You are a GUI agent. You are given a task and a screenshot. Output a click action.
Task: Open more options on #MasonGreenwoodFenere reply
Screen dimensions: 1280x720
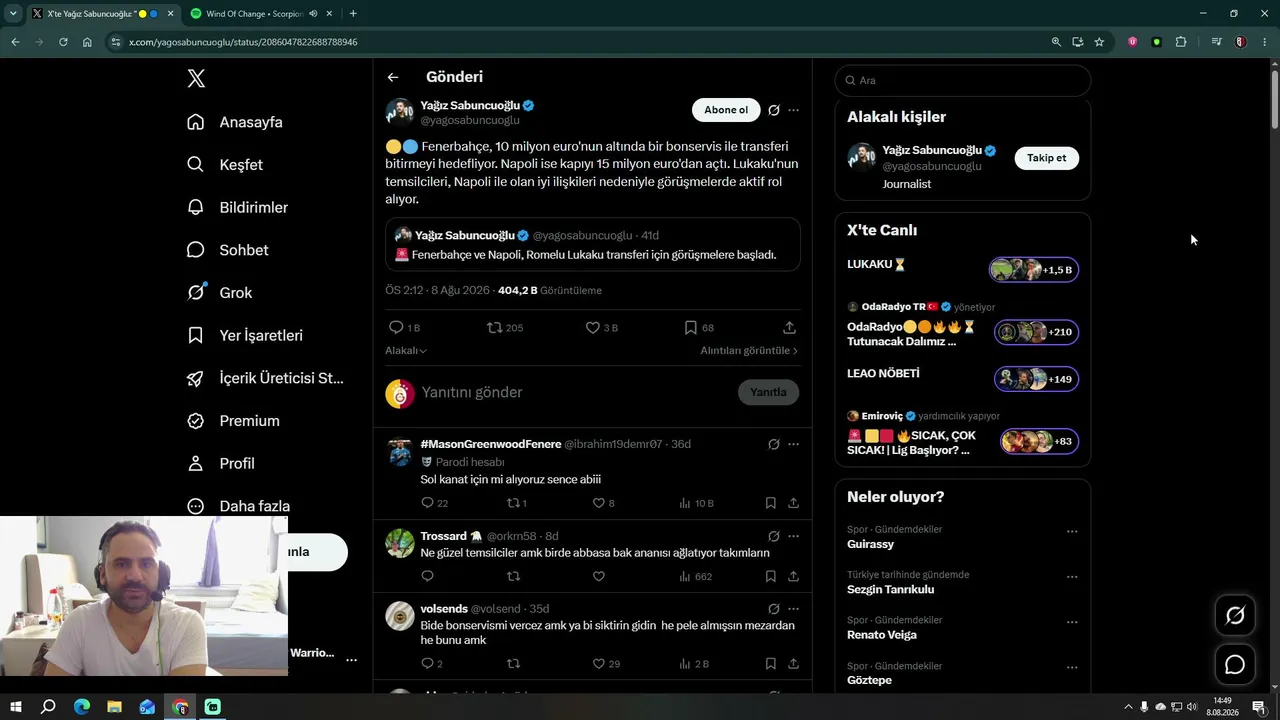(x=793, y=444)
